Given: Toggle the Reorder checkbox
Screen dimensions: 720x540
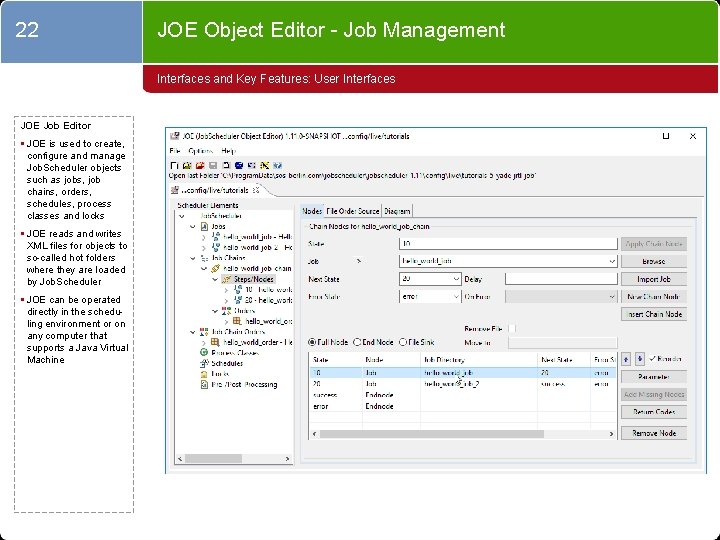Looking at the screenshot, I should coord(652,359).
